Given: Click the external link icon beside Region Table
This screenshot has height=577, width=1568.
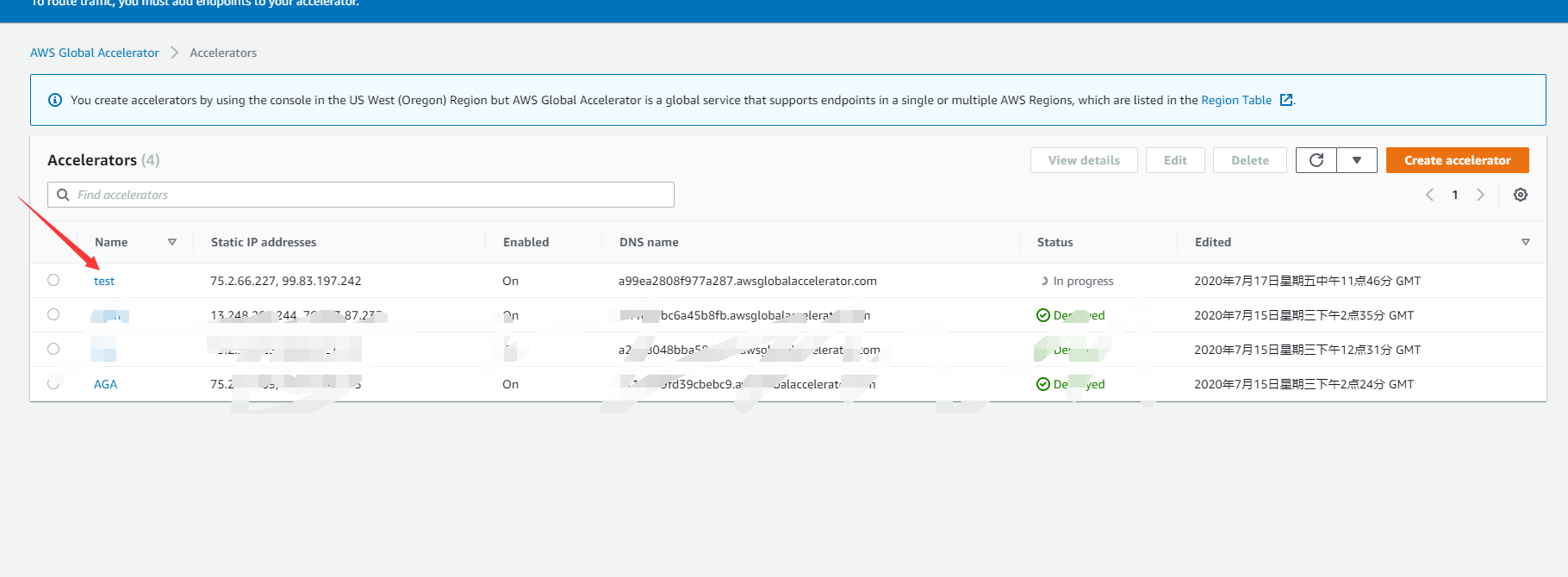Looking at the screenshot, I should [1286, 100].
